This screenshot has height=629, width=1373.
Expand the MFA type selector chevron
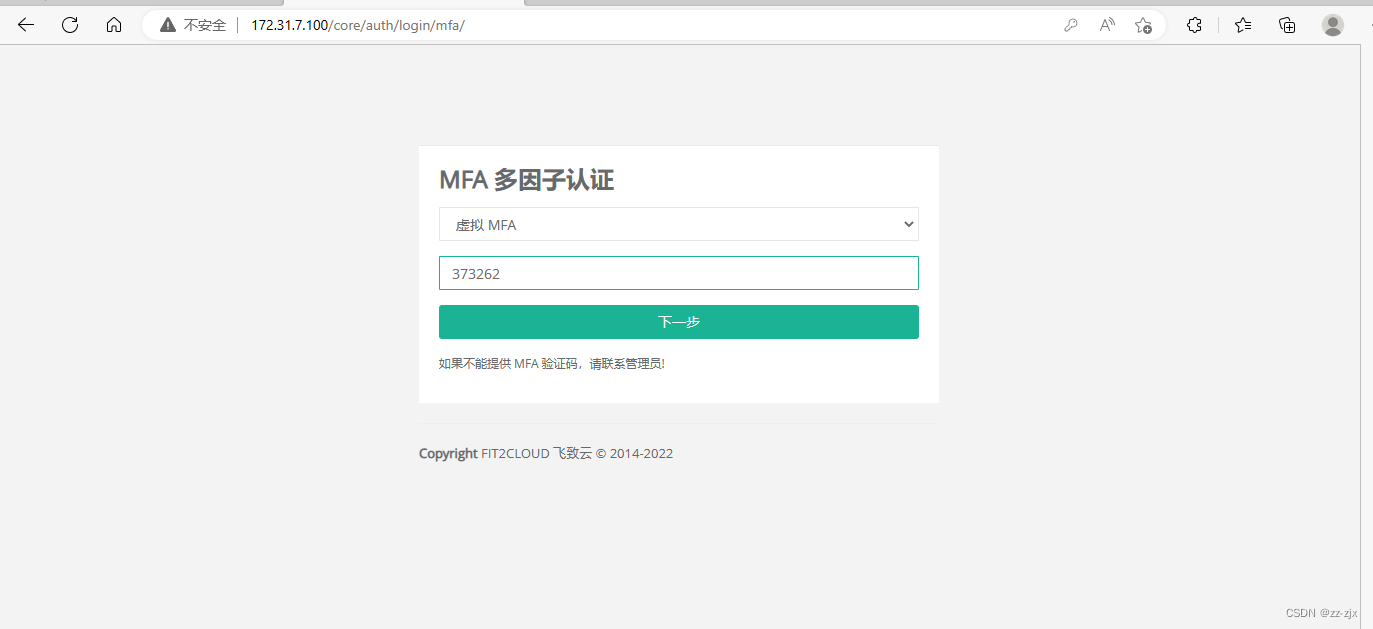click(x=907, y=224)
